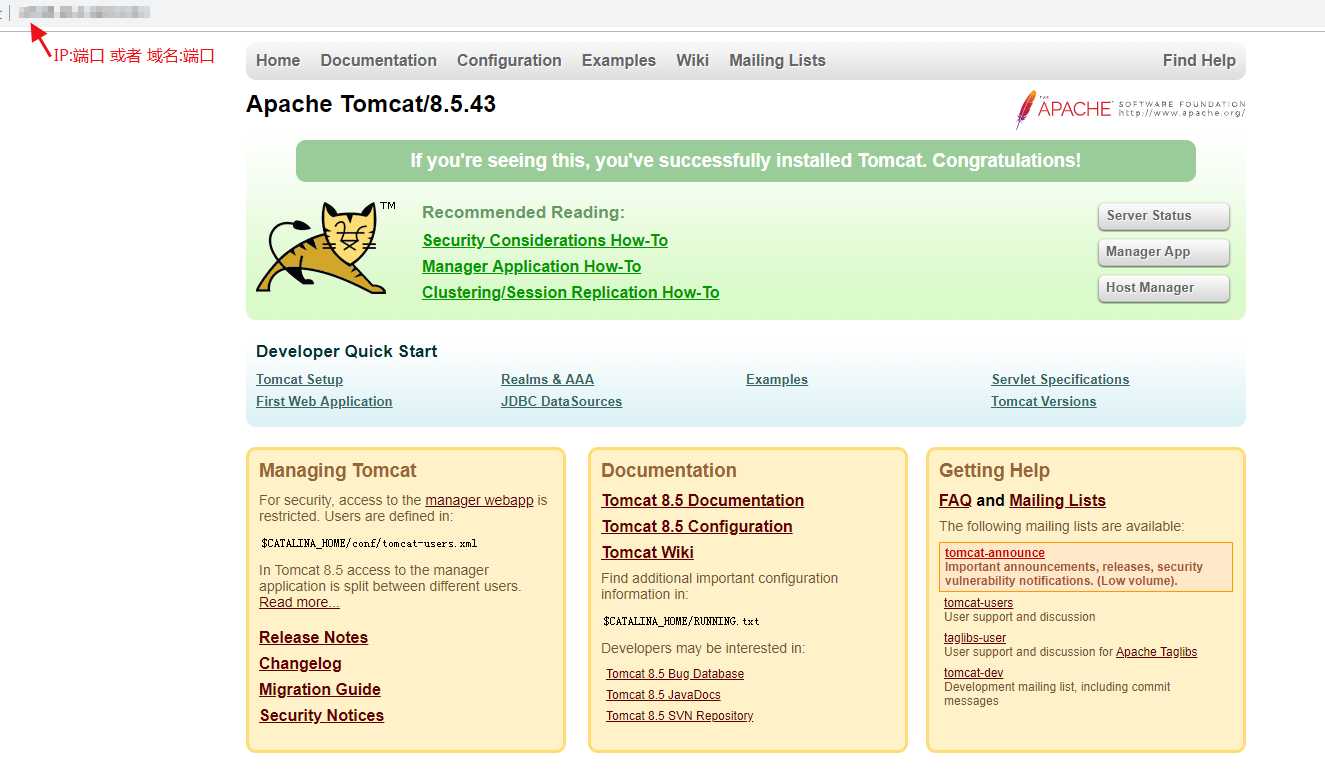Screen dimensions: 1325x780
Task: Open the Servlet Specifications link
Action: [x=1060, y=379]
